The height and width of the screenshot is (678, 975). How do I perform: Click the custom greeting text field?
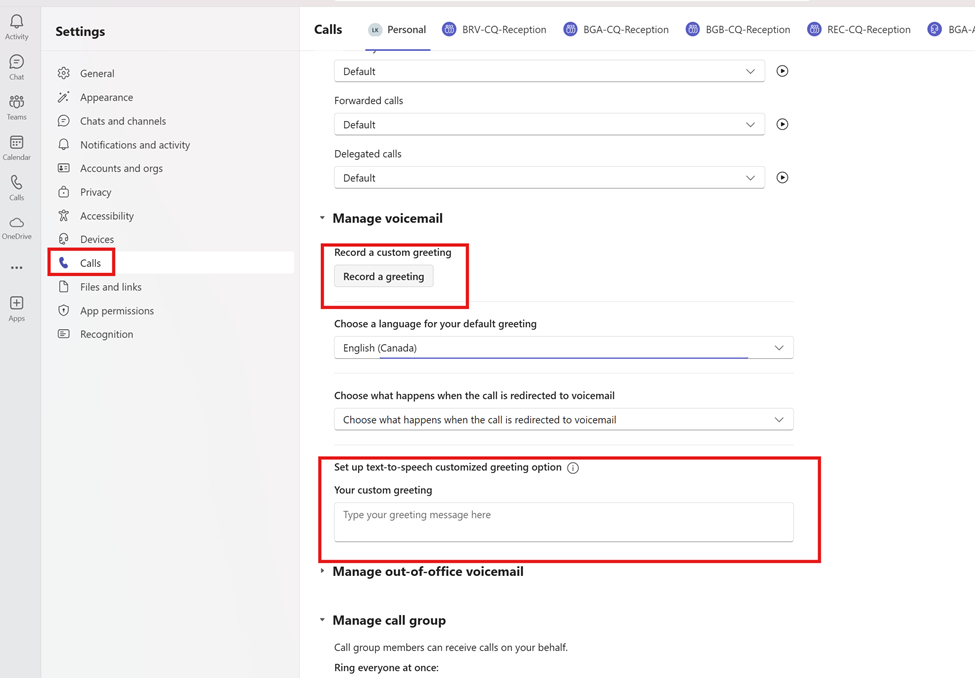[x=563, y=522]
